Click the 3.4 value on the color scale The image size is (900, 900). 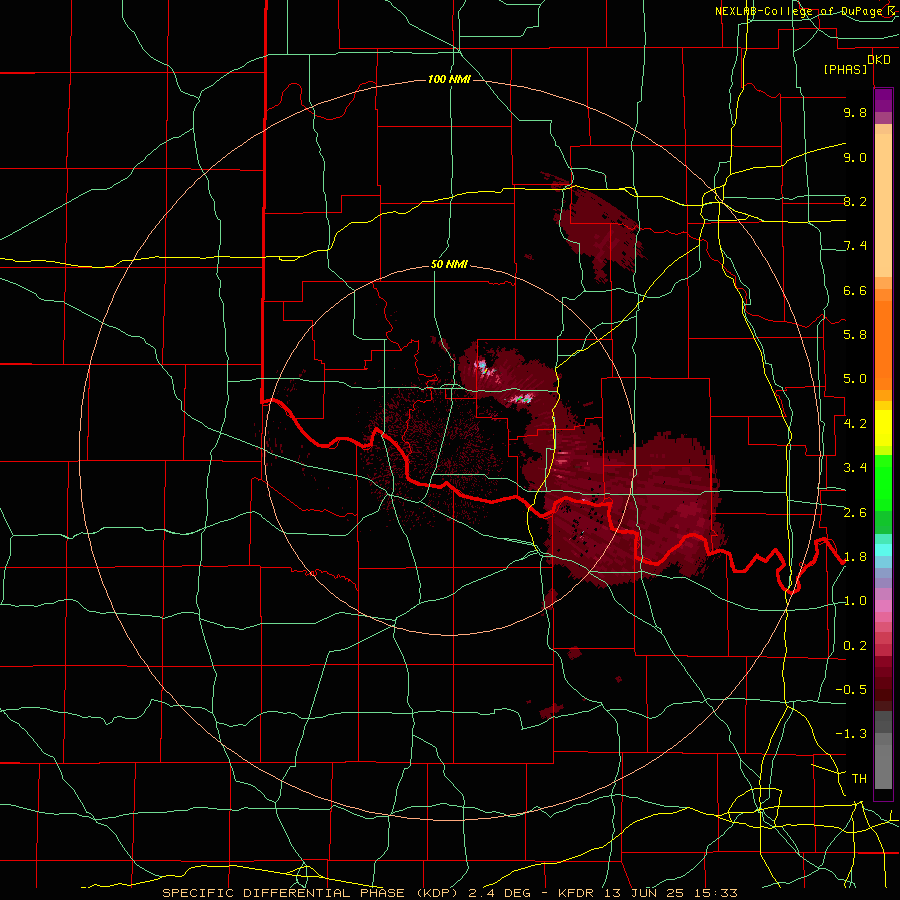pos(855,468)
